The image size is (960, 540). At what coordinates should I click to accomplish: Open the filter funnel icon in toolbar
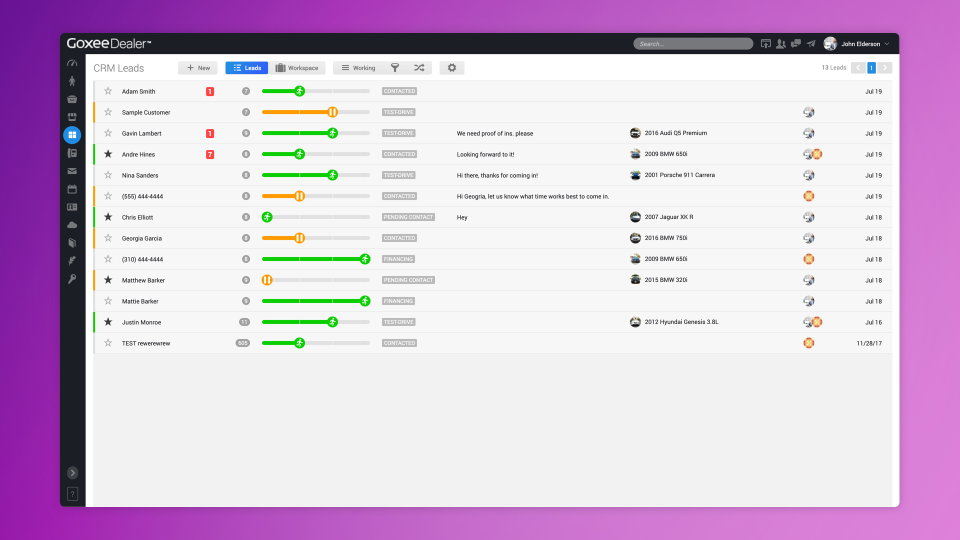click(x=395, y=68)
